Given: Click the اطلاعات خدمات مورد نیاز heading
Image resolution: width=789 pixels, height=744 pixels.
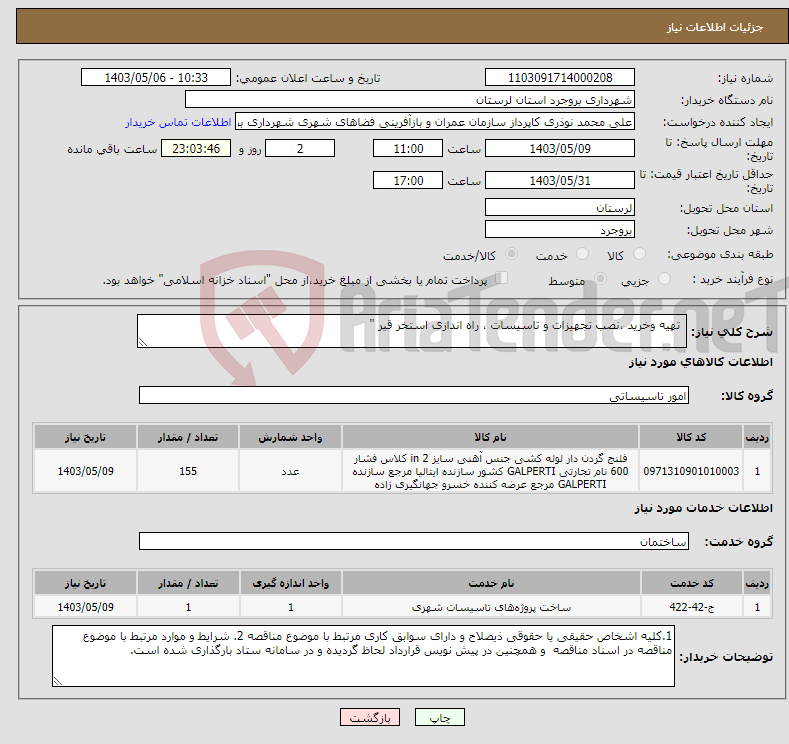Looking at the screenshot, I should (703, 508).
